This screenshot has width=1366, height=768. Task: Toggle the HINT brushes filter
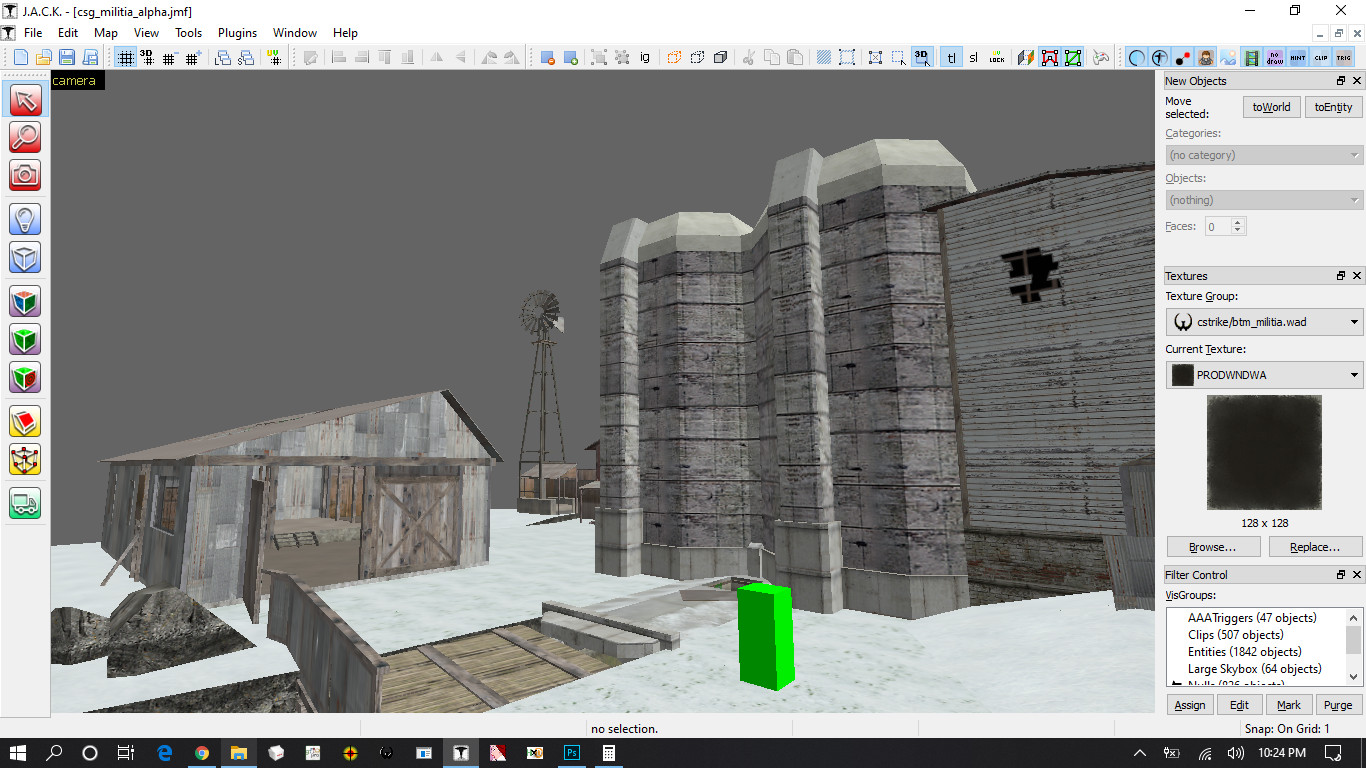(1298, 58)
